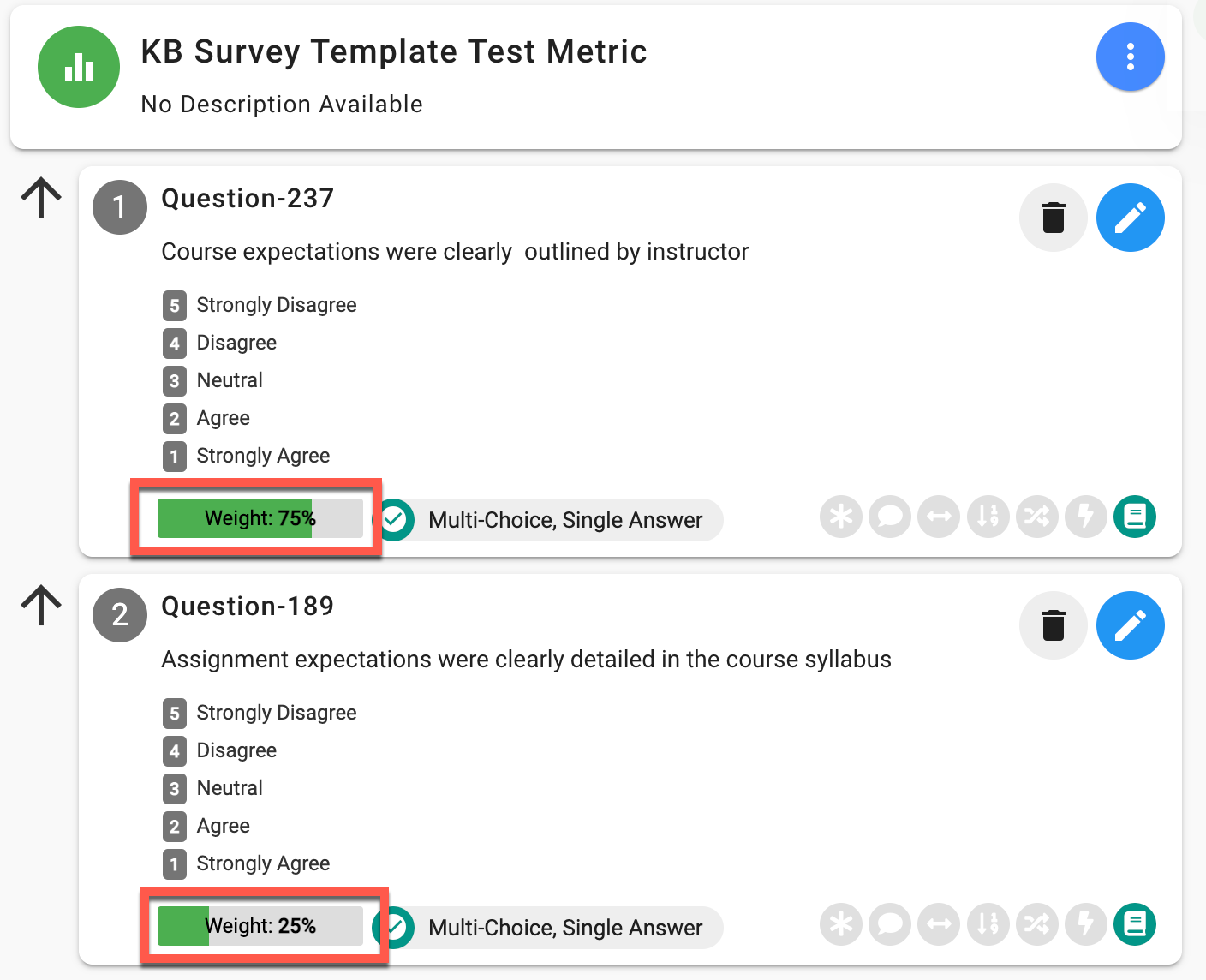Move Question-237 up with the arrow
Image resolution: width=1206 pixels, height=980 pixels.
pos(41,198)
